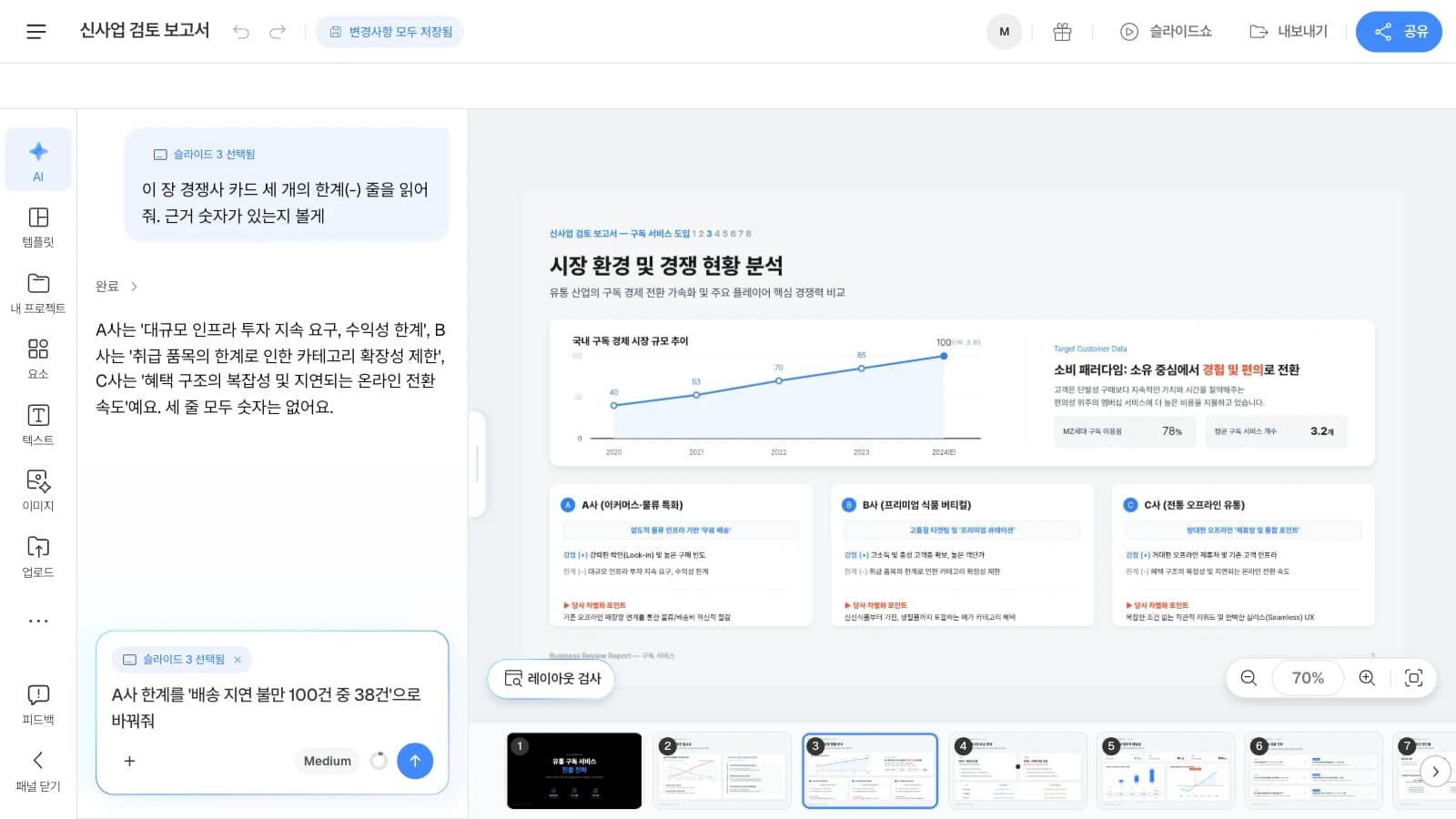This screenshot has height=819, width=1456.
Task: Expand the 완료 status chevron
Action: (x=134, y=287)
